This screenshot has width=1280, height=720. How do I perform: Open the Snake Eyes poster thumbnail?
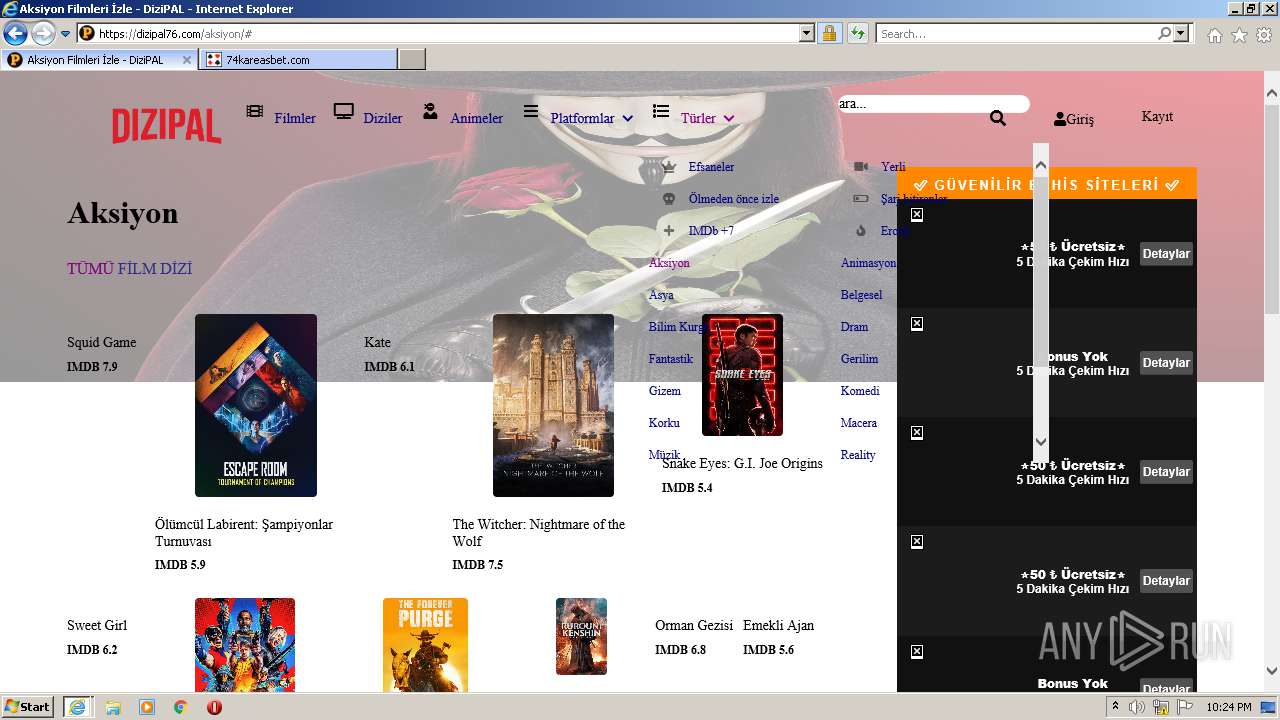point(742,375)
